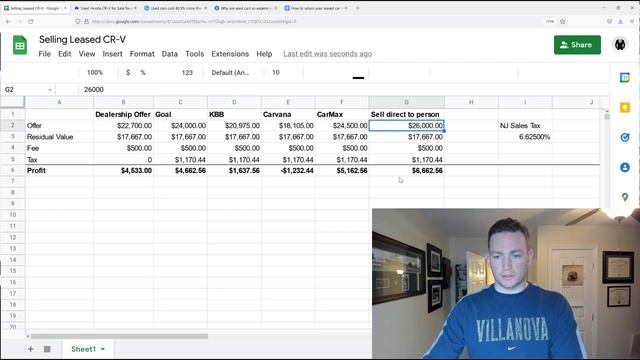Bookmark this page with the star icon
The height and width of the screenshot is (360, 640).
point(563,21)
